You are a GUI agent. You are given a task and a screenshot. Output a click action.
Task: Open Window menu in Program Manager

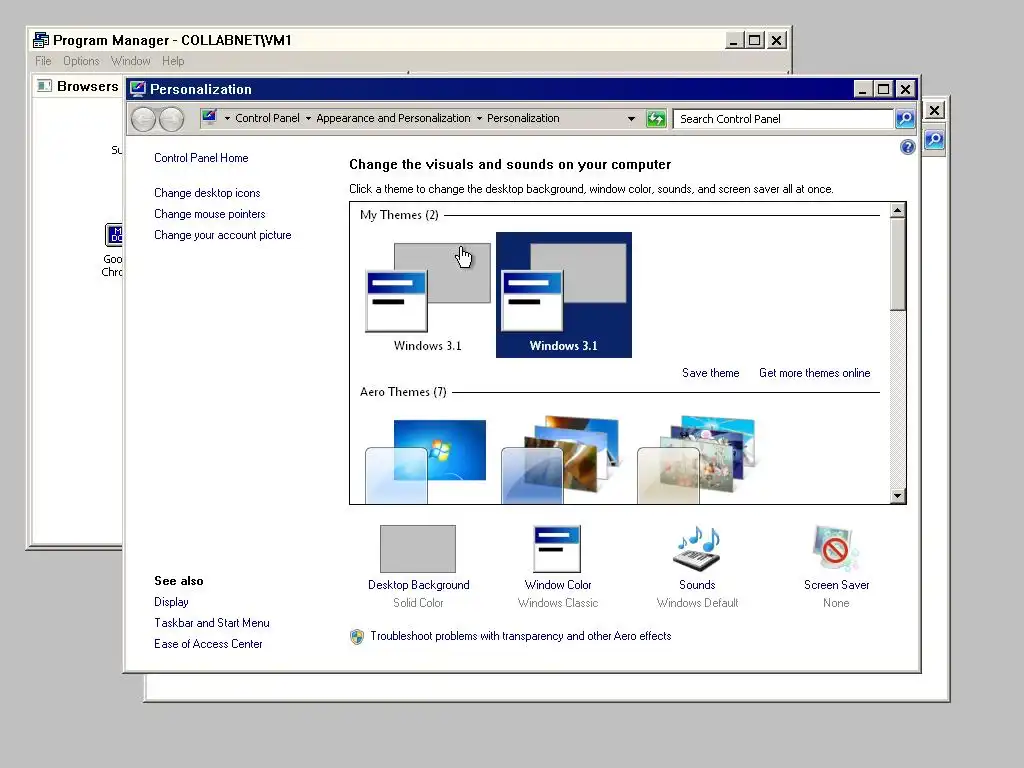131,61
